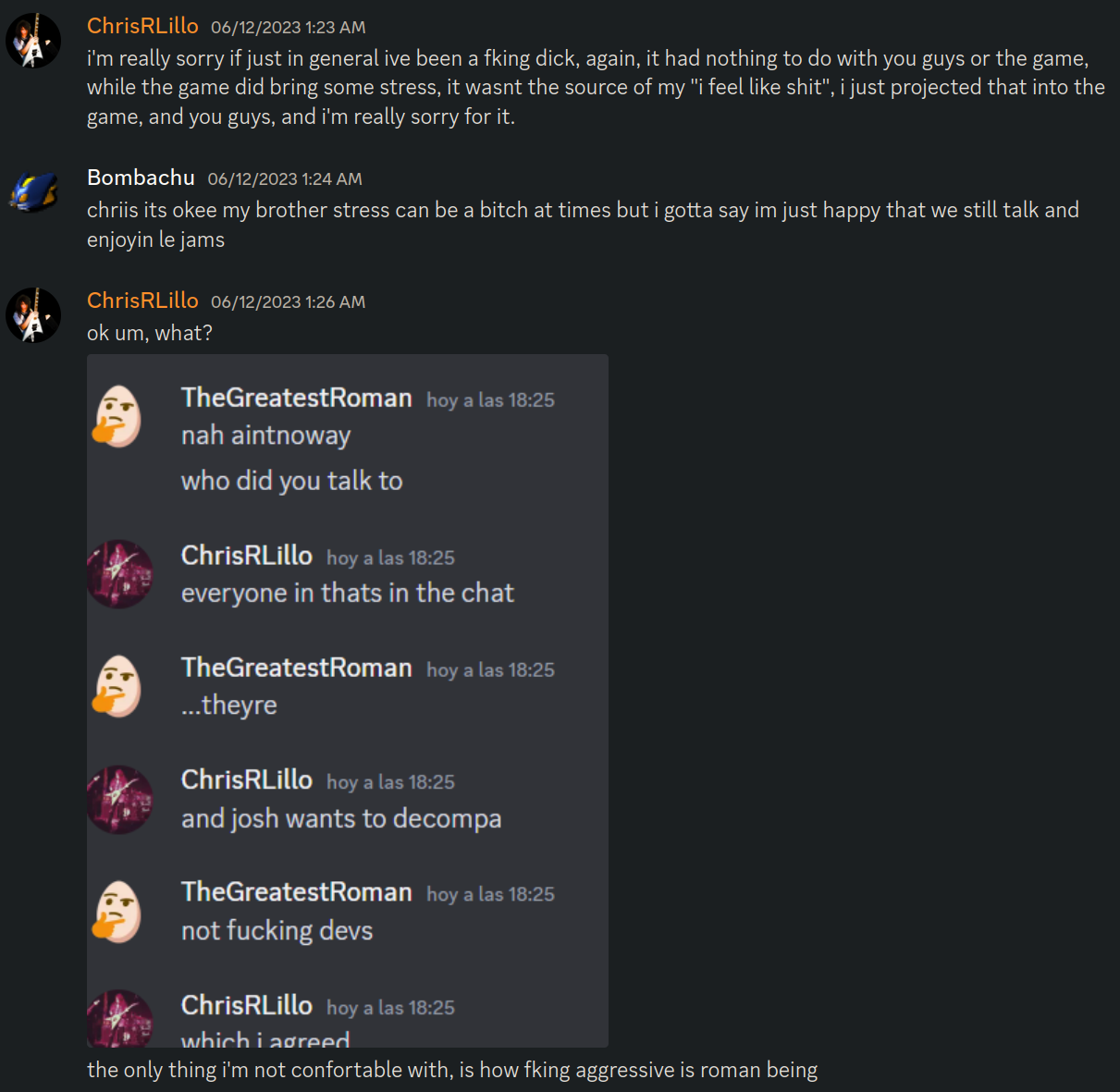
Task: Click TheGreatestRoman thinking-egg avatar near 'nah aintnoway'
Action: coord(118,417)
